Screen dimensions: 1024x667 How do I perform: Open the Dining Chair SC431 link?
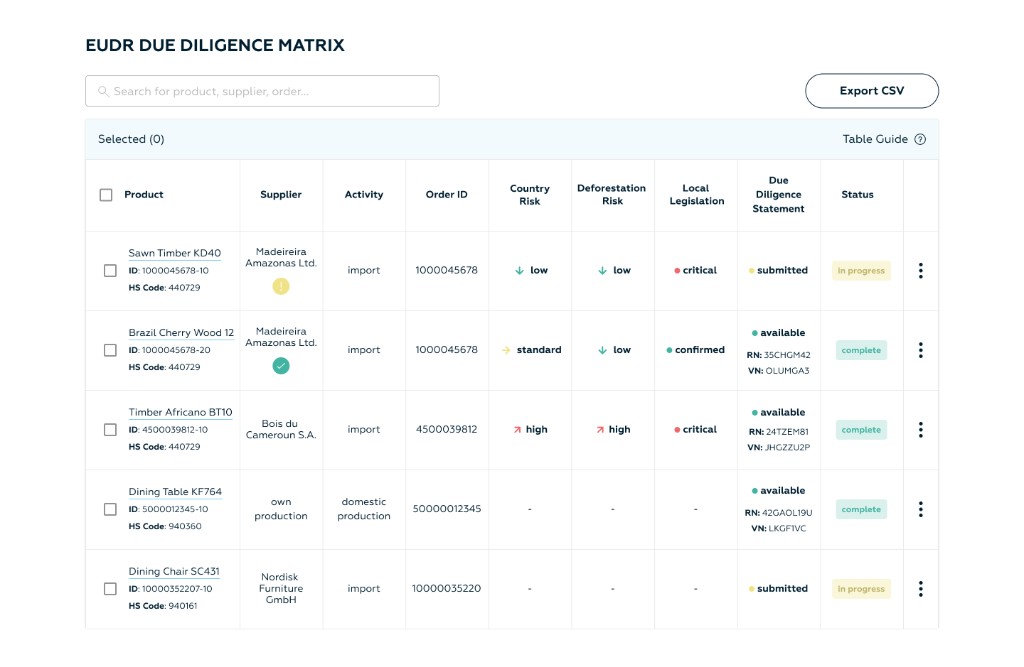(174, 571)
